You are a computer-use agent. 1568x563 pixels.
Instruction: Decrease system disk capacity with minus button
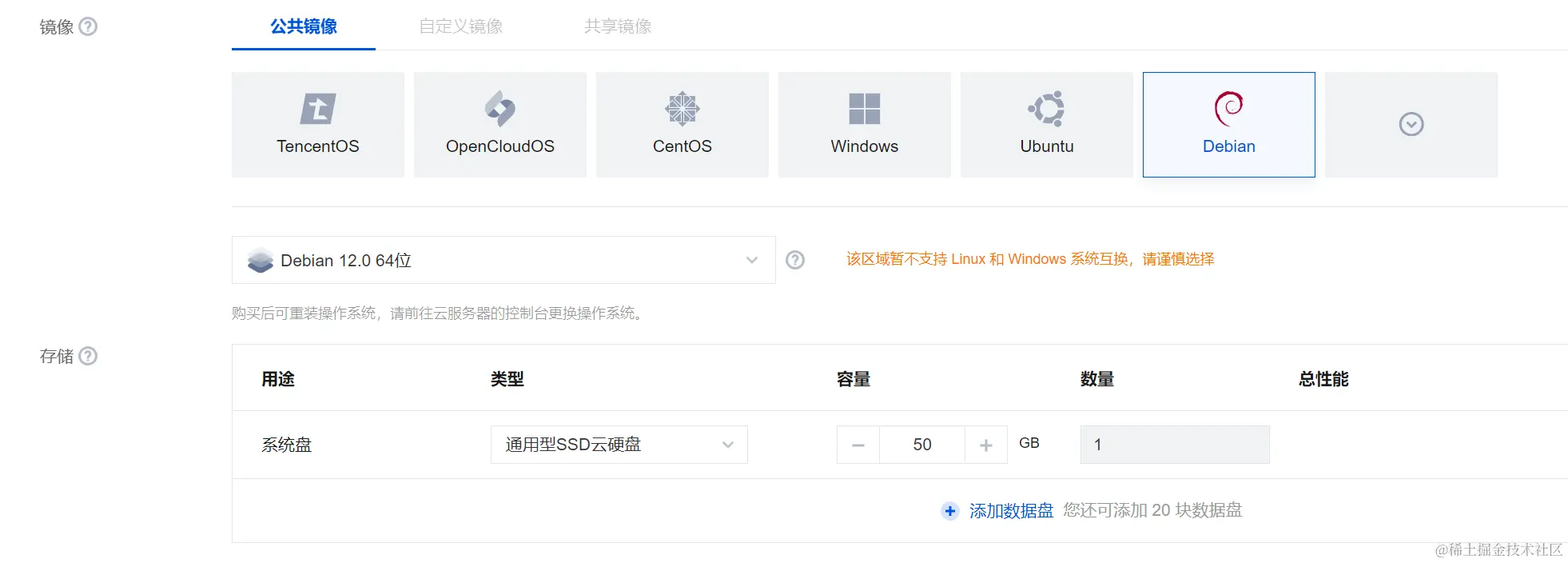coord(858,445)
